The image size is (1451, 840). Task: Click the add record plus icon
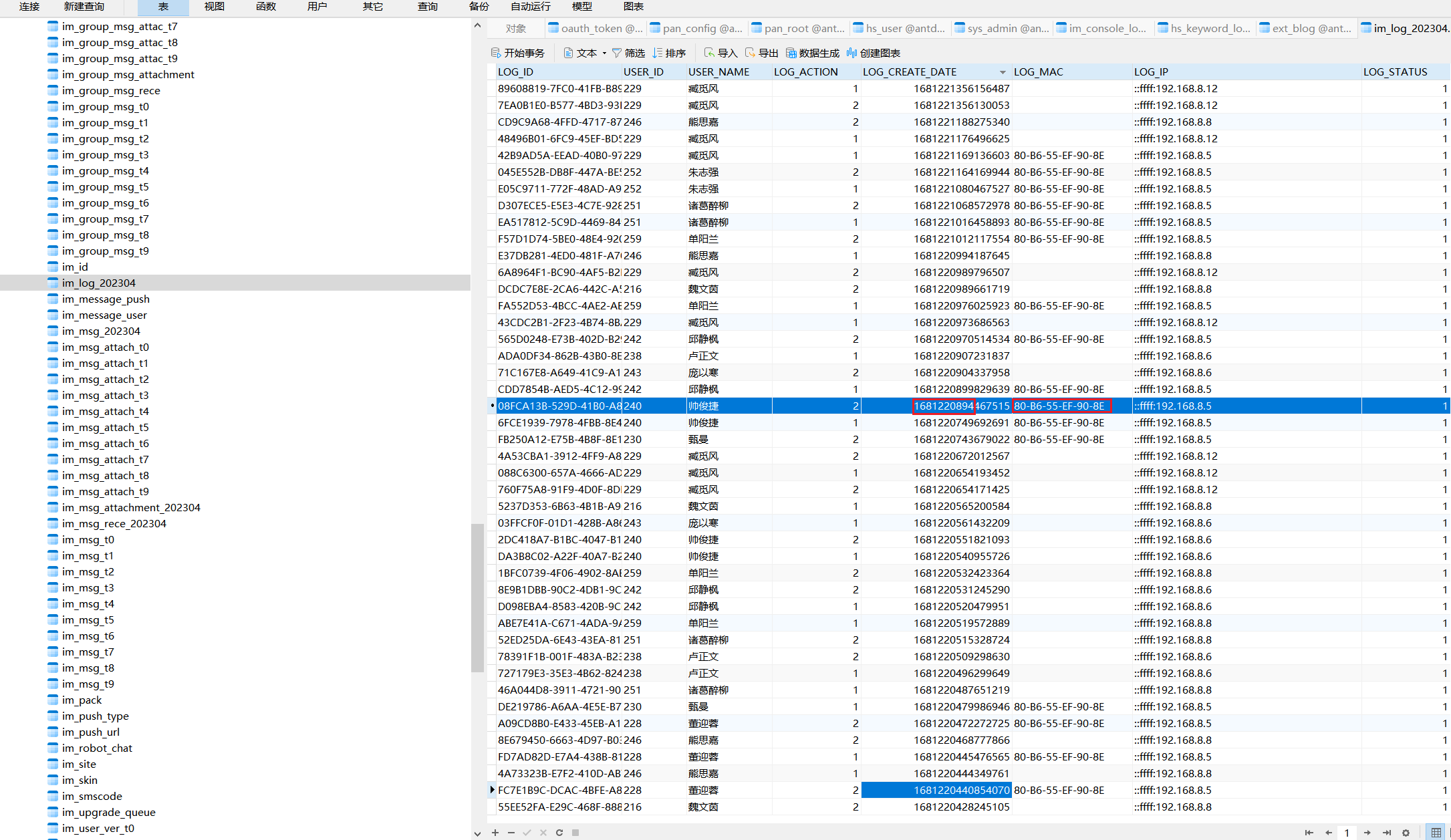point(495,833)
